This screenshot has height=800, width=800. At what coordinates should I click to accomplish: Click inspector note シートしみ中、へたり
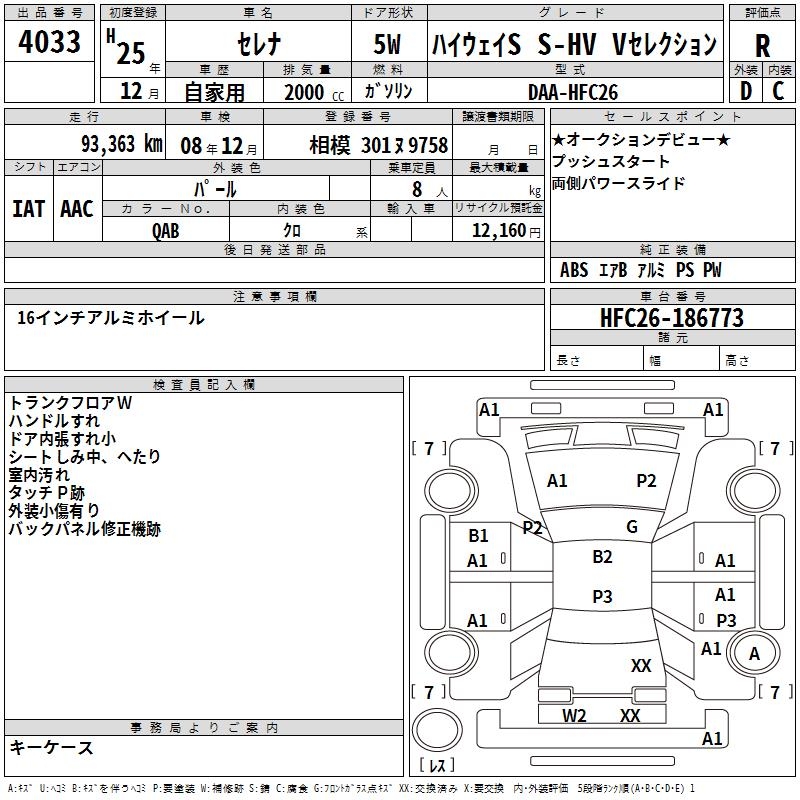85,457
